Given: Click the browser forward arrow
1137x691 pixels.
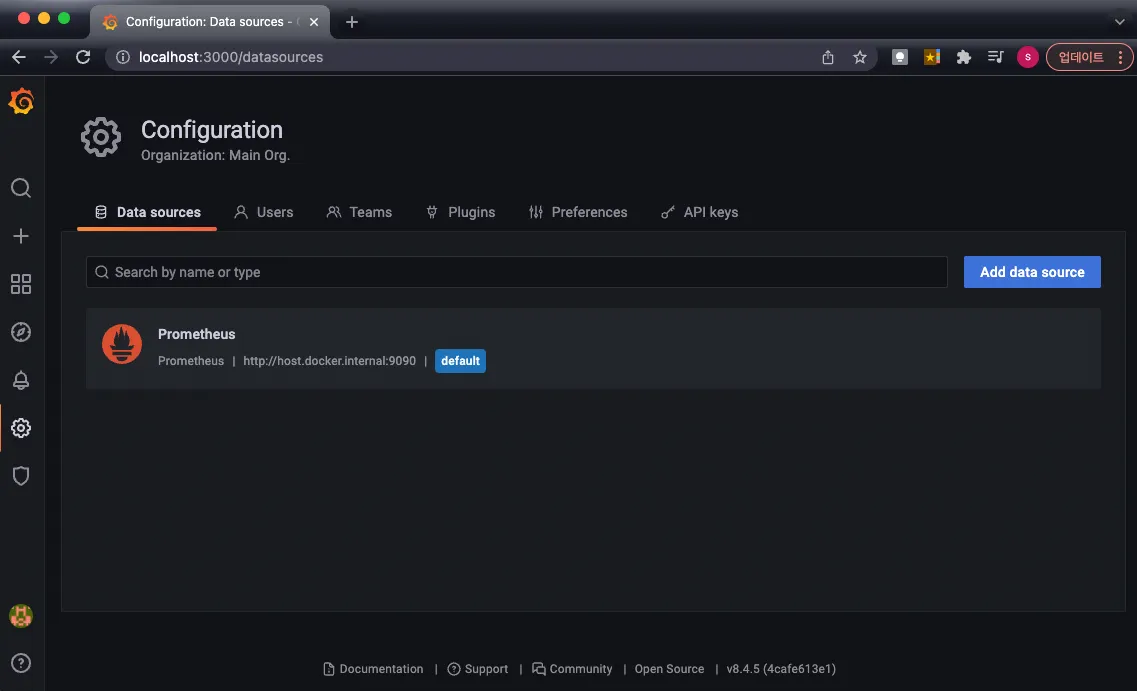Looking at the screenshot, I should [51, 57].
